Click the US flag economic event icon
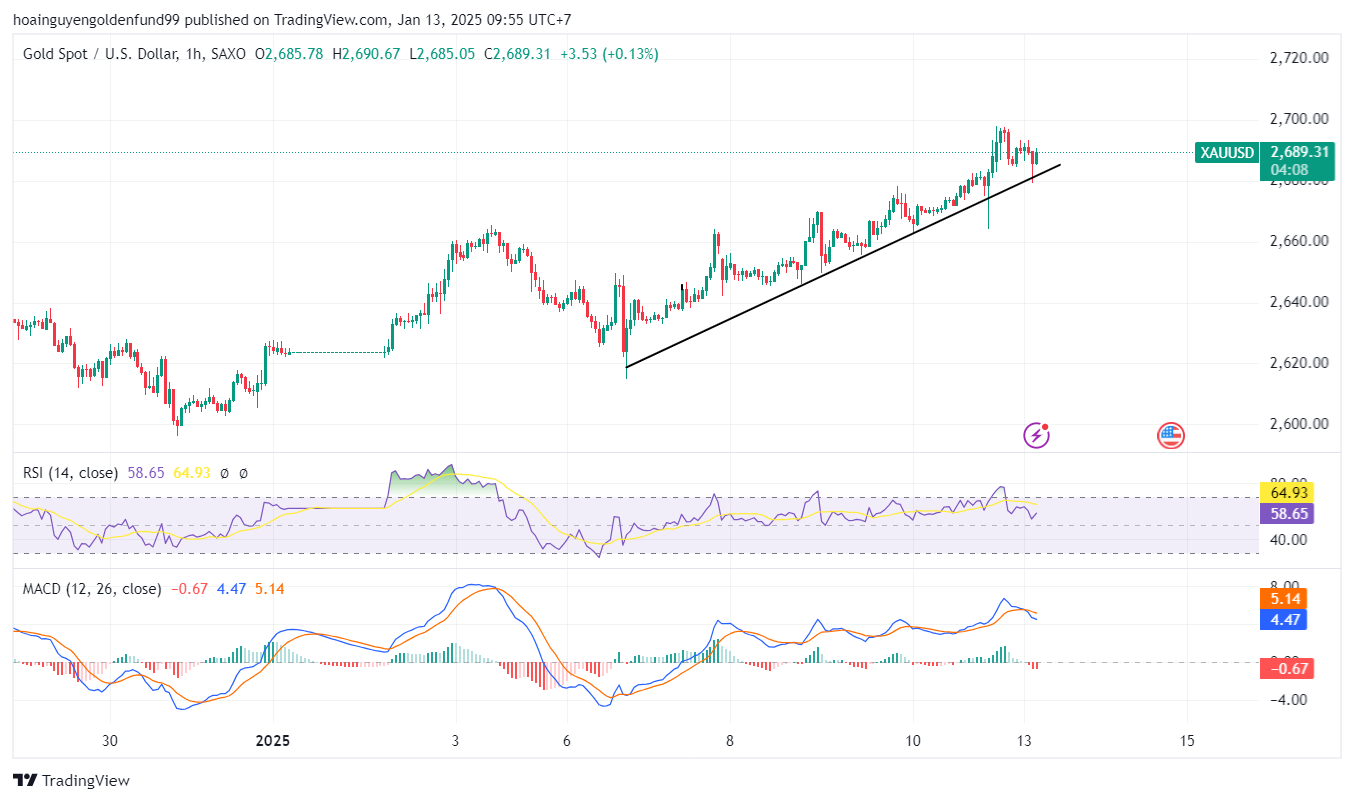 coord(1171,435)
